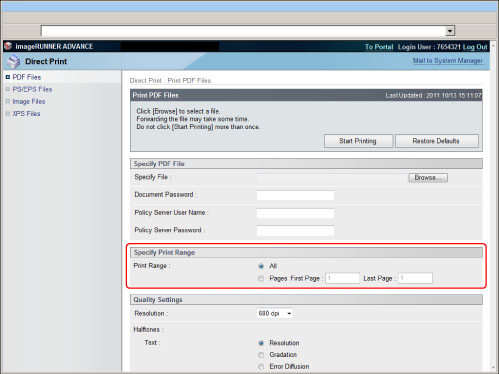499x374 pixels.
Task: Open the PDF Files menu item
Action: pos(27,77)
